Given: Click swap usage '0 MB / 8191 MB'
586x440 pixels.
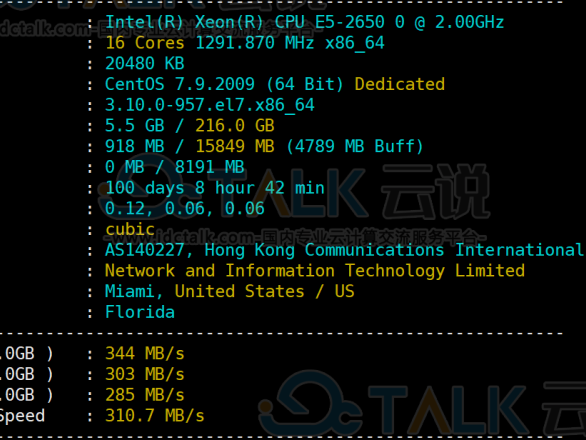Looking at the screenshot, I should (175, 167).
